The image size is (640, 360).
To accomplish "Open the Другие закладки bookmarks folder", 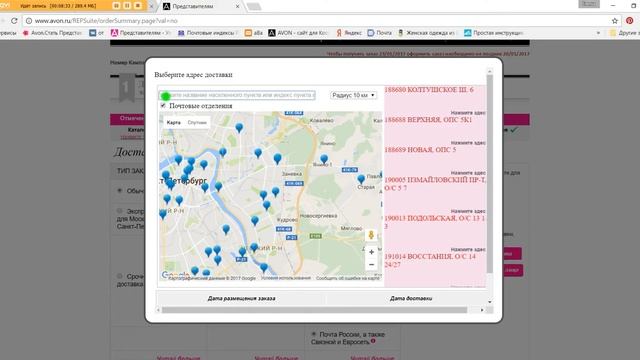I will pos(624,33).
